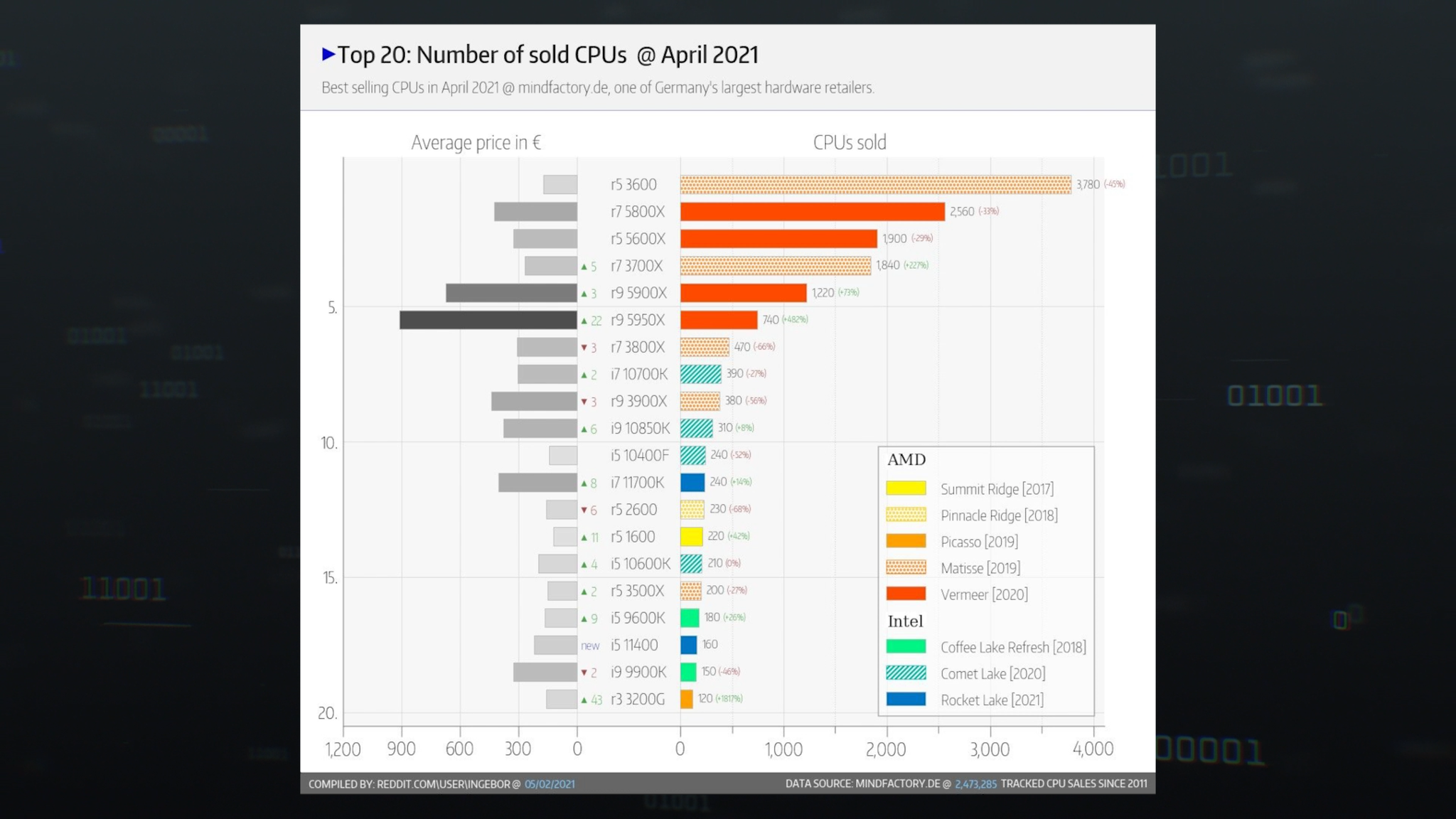Click the 'r9 3900X' CPU label
Image resolution: width=1456 pixels, height=819 pixels.
coord(638,401)
